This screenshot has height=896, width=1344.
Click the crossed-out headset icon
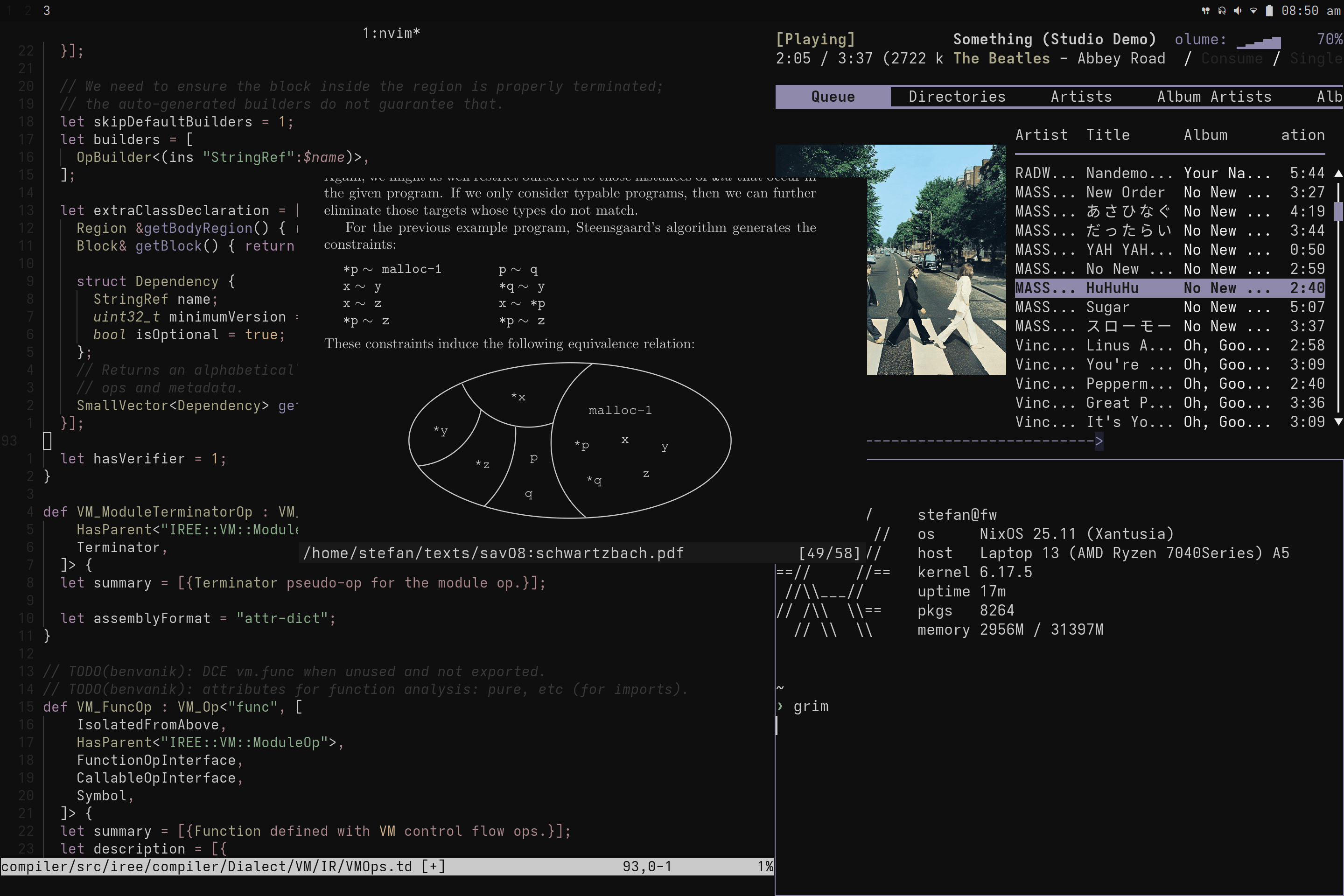[x=1221, y=11]
